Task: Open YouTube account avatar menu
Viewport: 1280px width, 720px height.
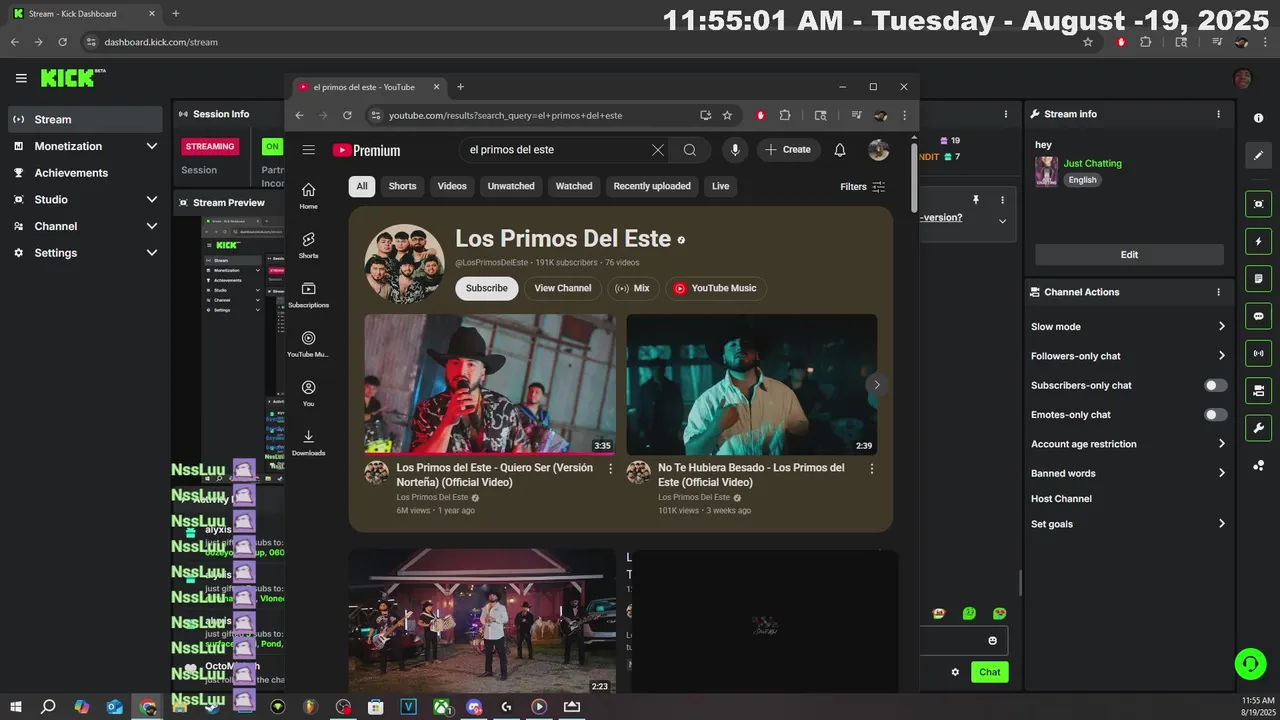Action: tap(879, 150)
